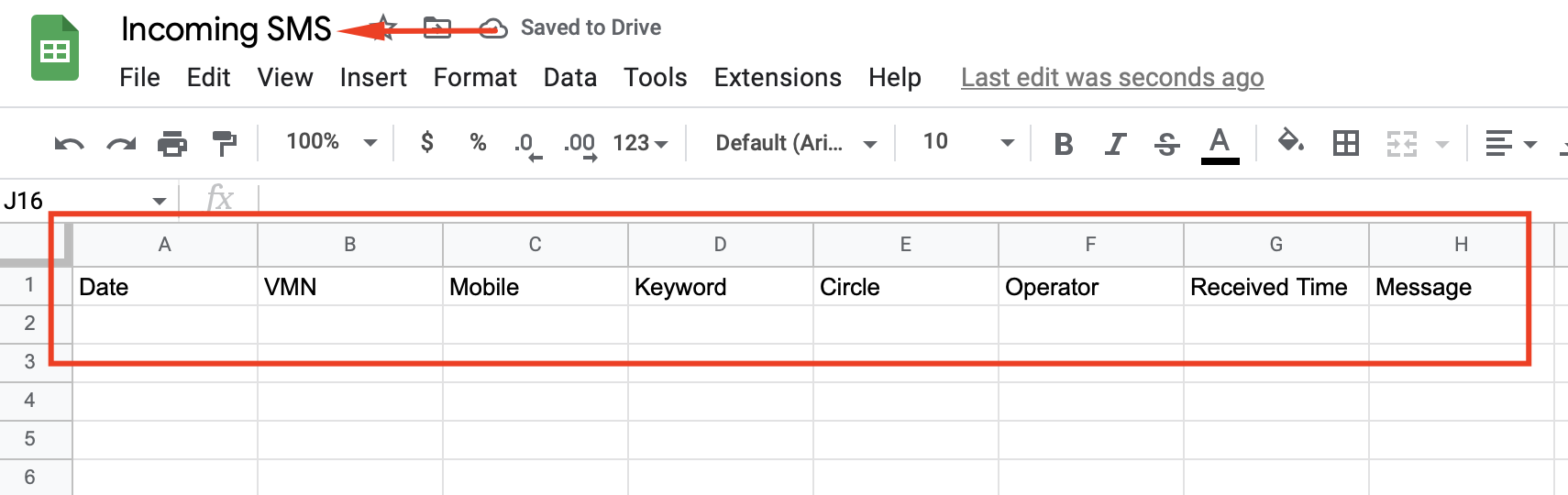The width and height of the screenshot is (1568, 495).
Task: Expand the Default (Ari... font dropdown
Action: (x=796, y=143)
